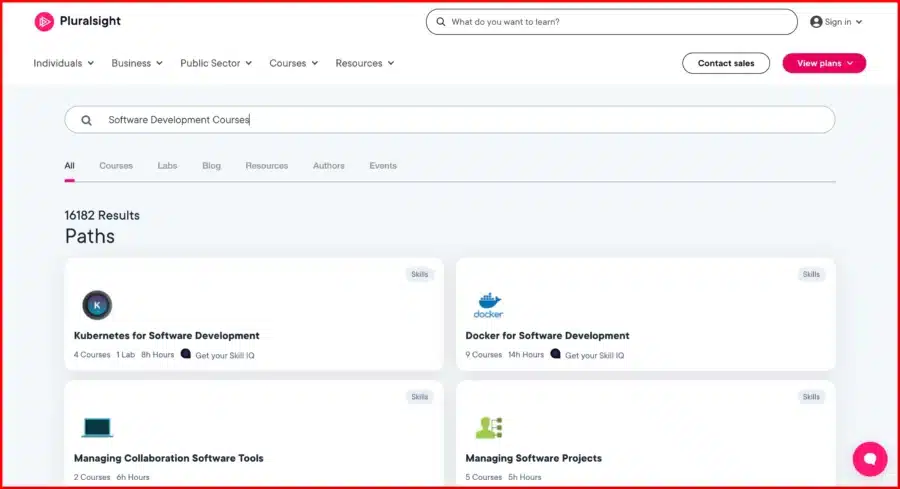900x489 pixels.
Task: Click into the Software Development Courses search field
Action: (449, 120)
